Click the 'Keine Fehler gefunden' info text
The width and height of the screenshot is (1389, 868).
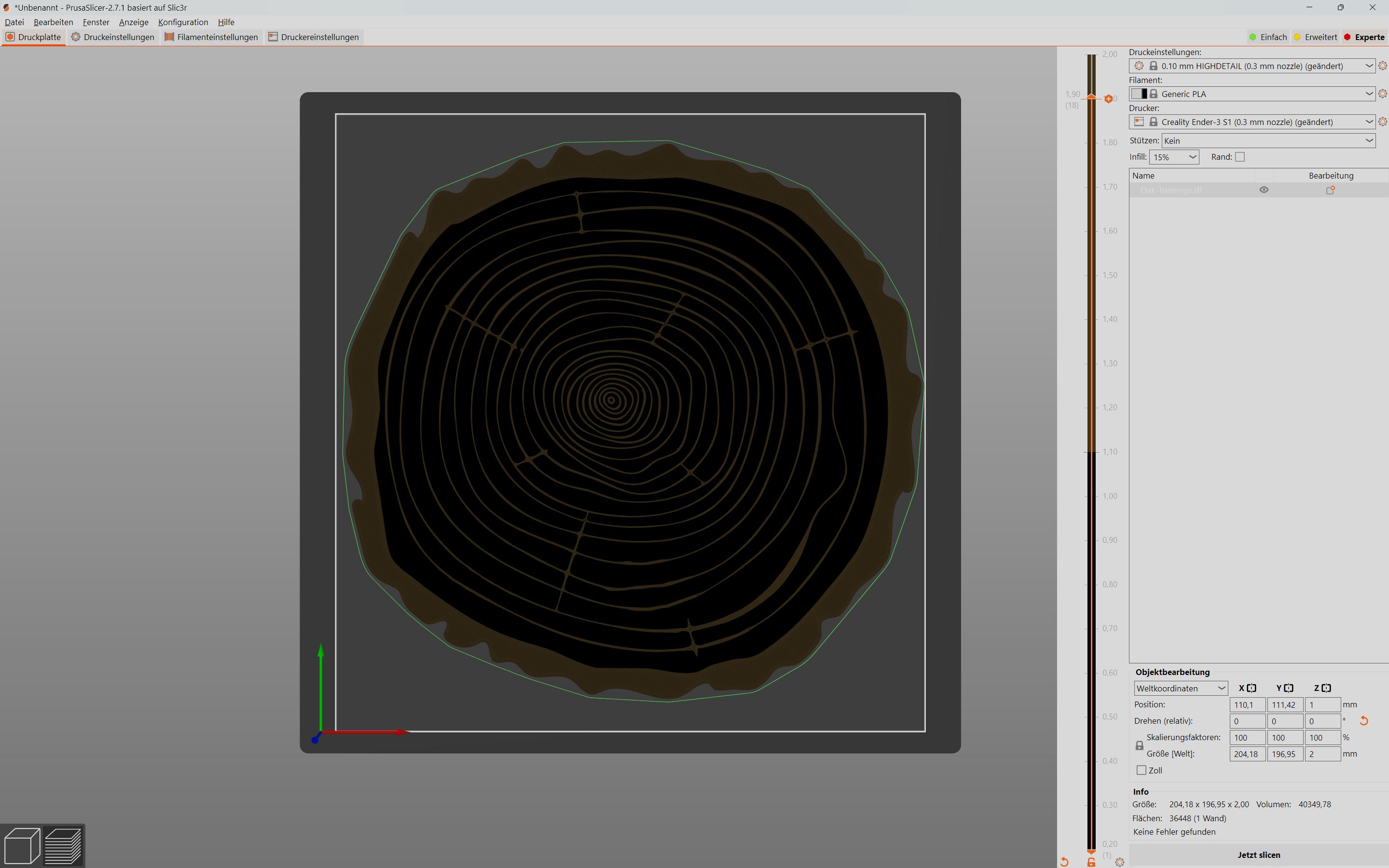tap(1174, 832)
